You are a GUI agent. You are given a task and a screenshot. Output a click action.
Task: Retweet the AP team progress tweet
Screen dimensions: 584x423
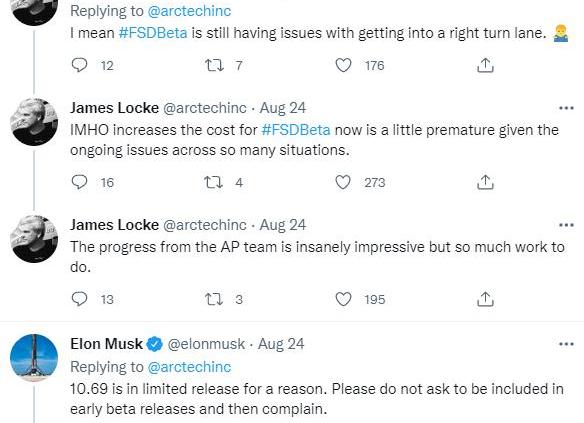click(214, 299)
